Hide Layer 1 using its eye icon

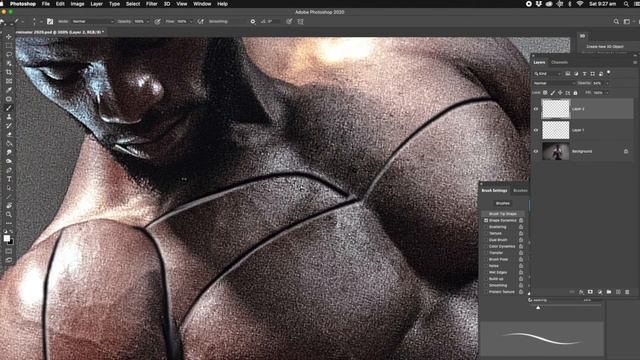pos(536,130)
